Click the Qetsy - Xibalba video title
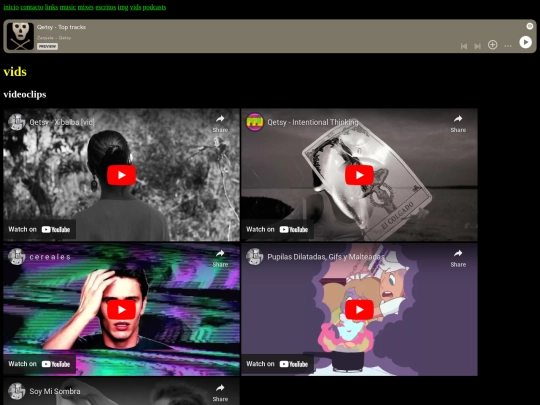The height and width of the screenshot is (405, 540). pos(62,122)
